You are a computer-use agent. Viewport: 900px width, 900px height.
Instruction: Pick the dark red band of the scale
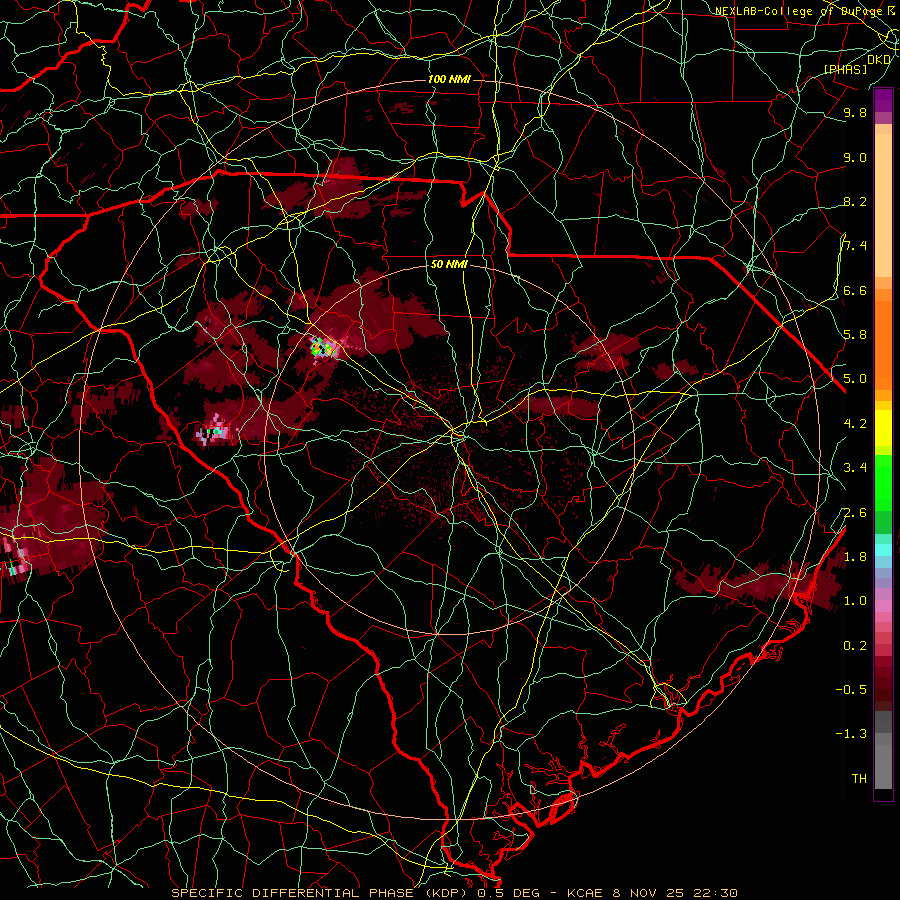pos(883,677)
